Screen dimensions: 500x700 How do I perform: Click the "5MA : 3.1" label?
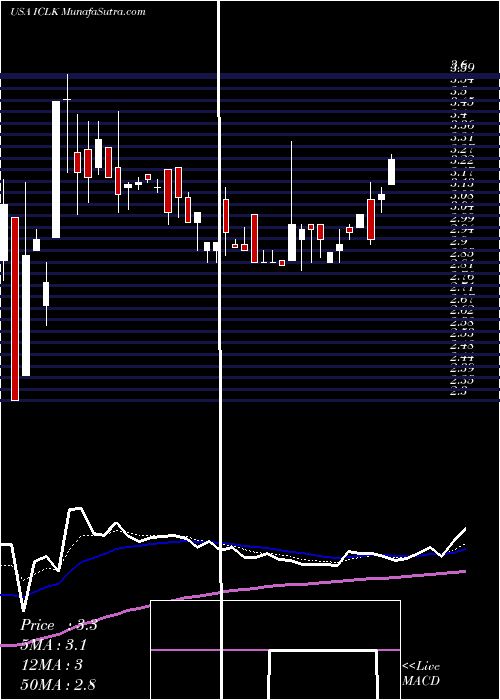pos(54,645)
